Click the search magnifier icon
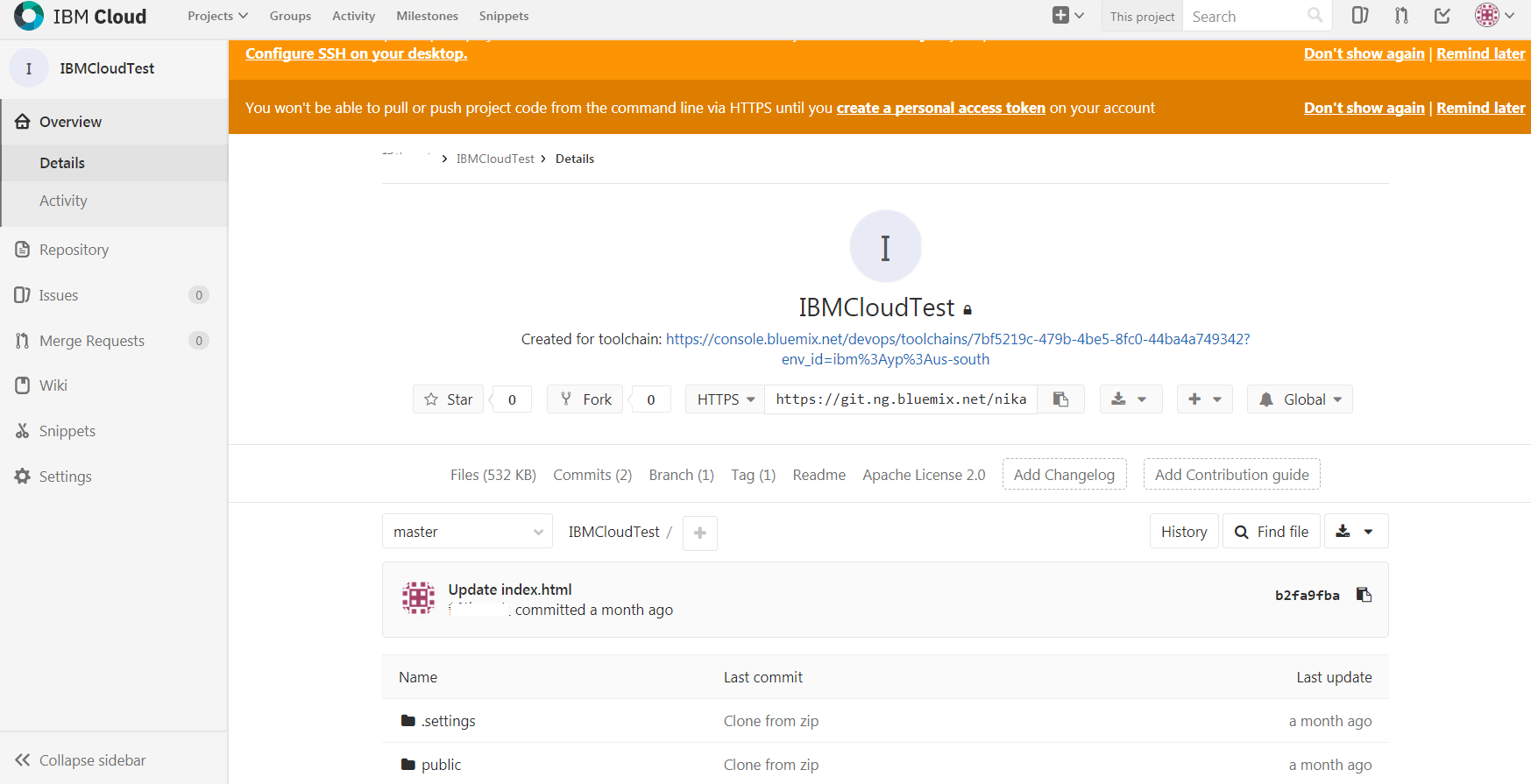The height and width of the screenshot is (784, 1531). pos(1315,15)
